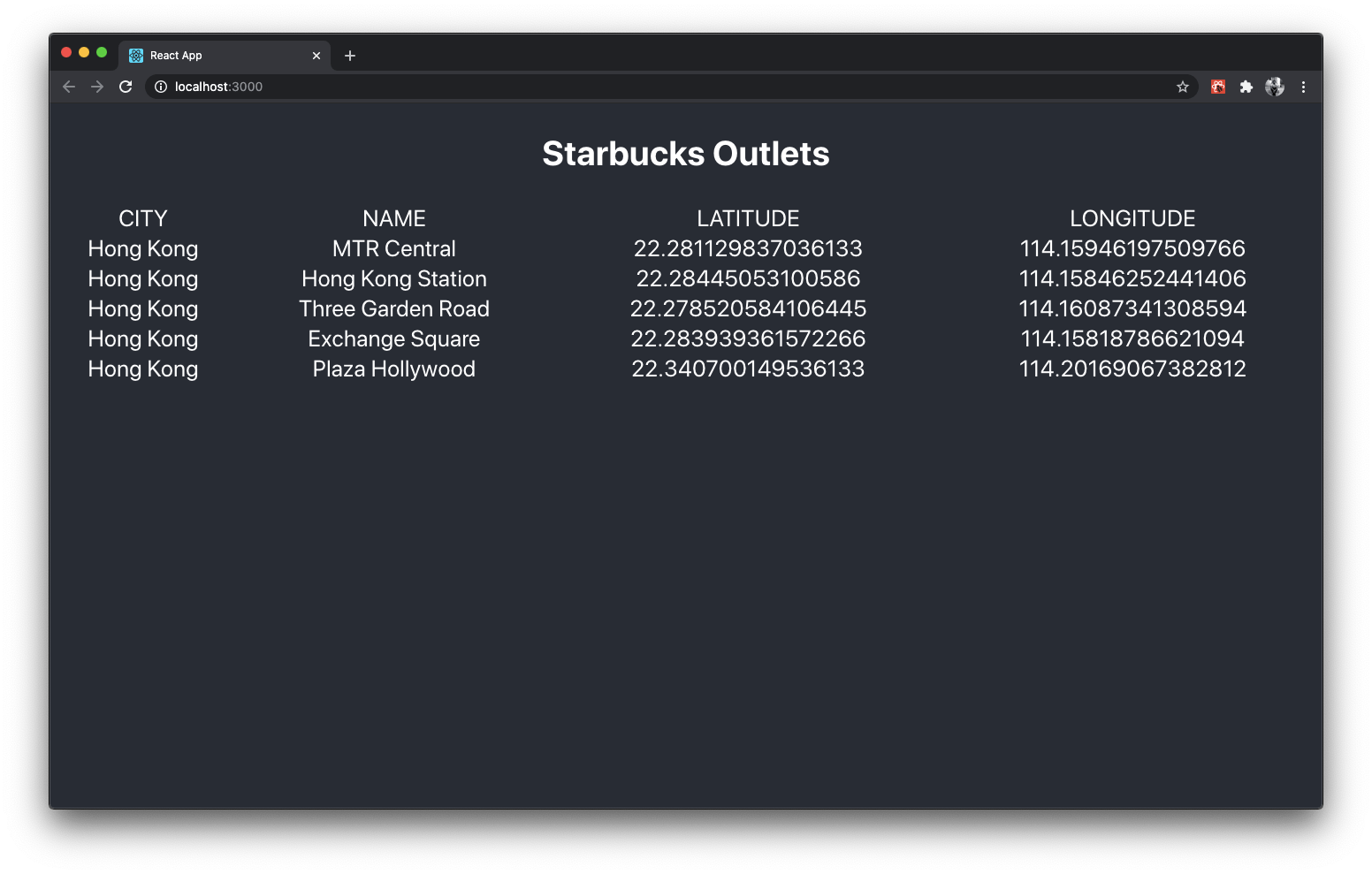1372x874 pixels.
Task: Select the Exchange Square cell
Action: coord(394,339)
